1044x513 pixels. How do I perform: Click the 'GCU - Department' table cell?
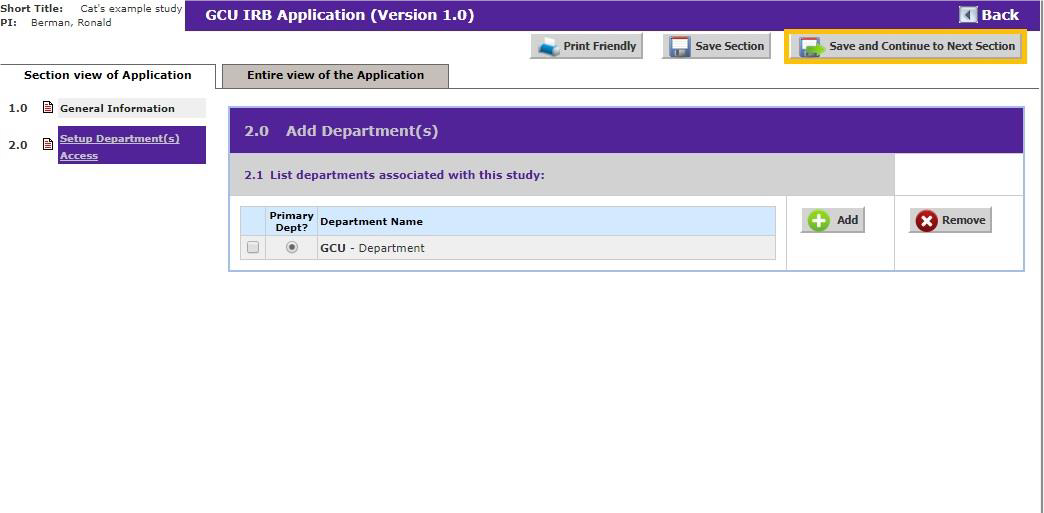pyautogui.click(x=547, y=248)
